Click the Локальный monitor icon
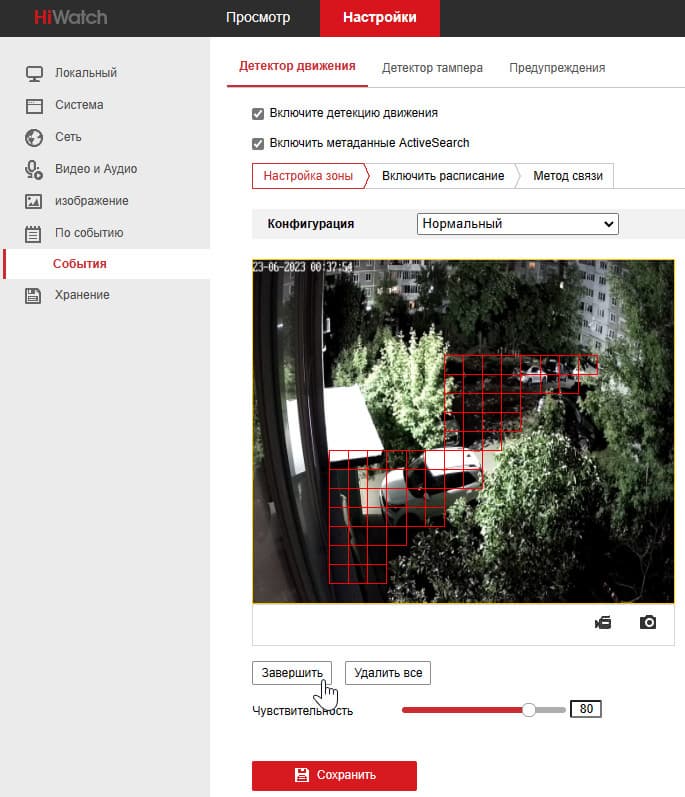Screen dimensions: 685x797 pyautogui.click(x=34, y=74)
